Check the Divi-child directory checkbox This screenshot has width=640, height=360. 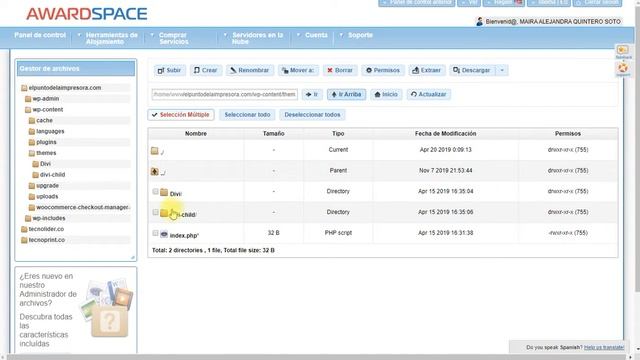[155, 212]
